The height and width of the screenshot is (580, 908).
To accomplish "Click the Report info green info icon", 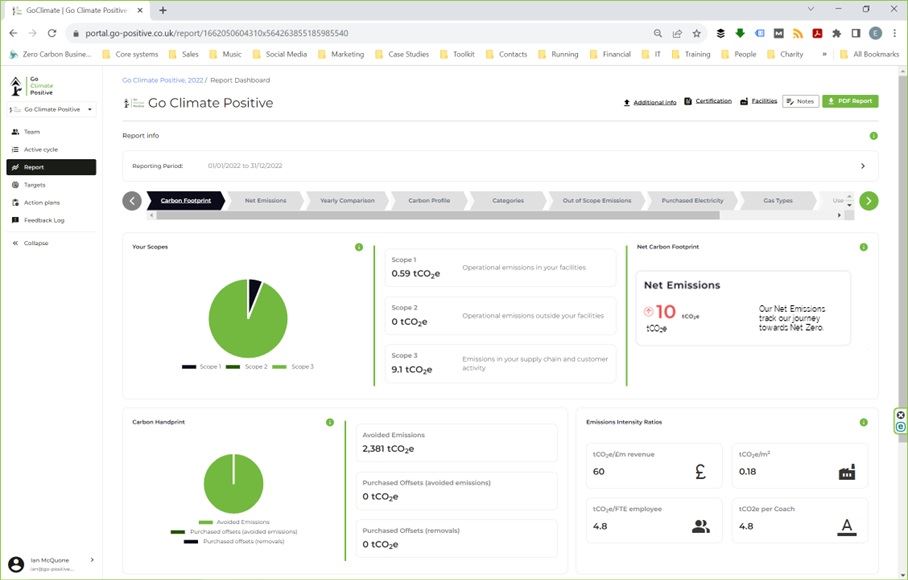I will pos(873,136).
